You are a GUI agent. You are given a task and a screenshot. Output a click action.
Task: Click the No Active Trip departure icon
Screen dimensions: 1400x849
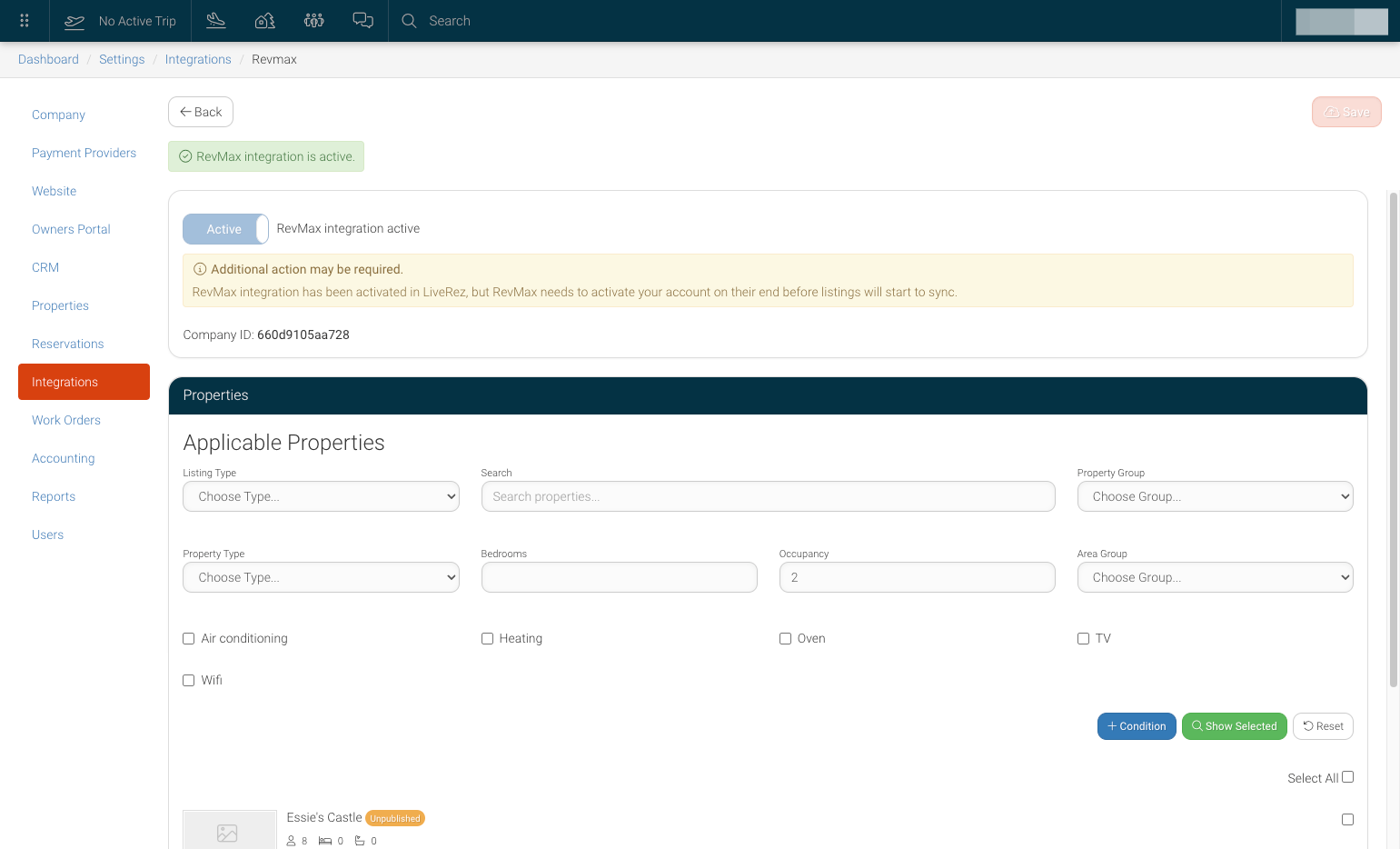click(x=74, y=21)
